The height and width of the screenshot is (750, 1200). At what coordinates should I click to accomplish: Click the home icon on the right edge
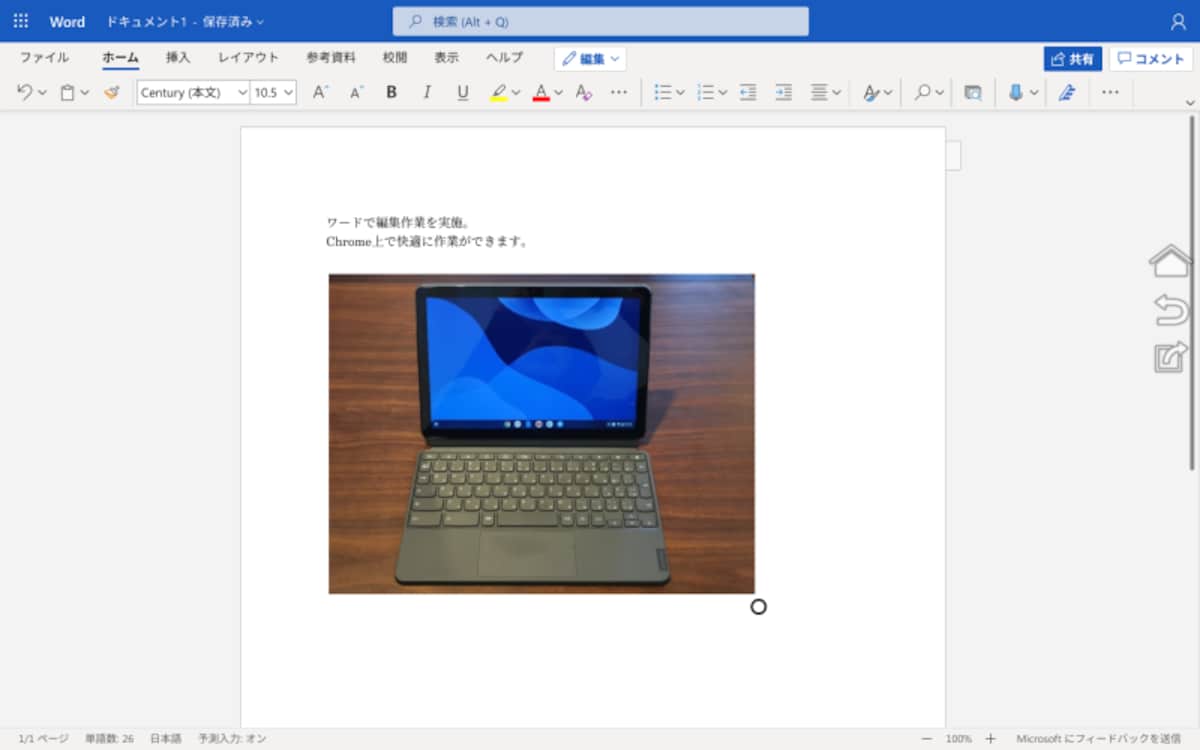(1170, 260)
